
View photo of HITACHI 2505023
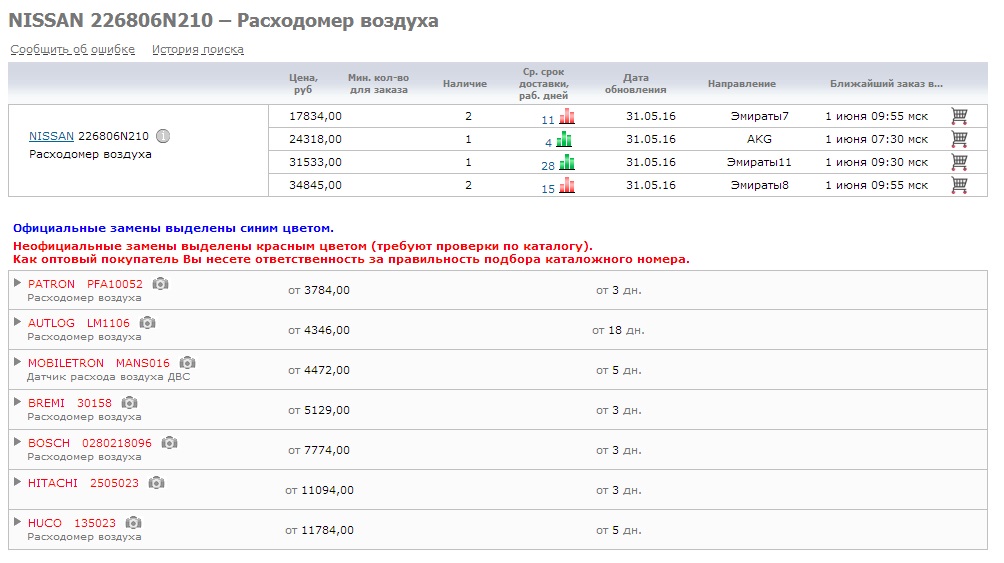(x=156, y=483)
